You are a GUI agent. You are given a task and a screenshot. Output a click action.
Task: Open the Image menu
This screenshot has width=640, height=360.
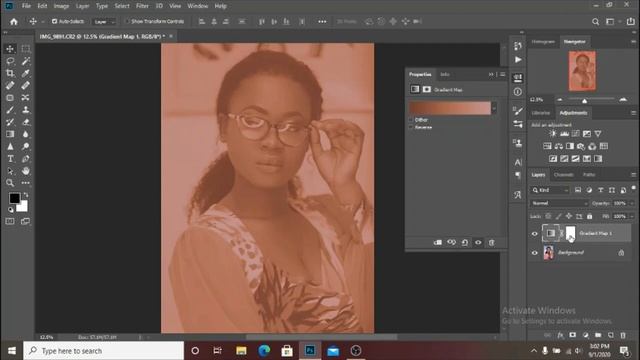[x=61, y=6]
